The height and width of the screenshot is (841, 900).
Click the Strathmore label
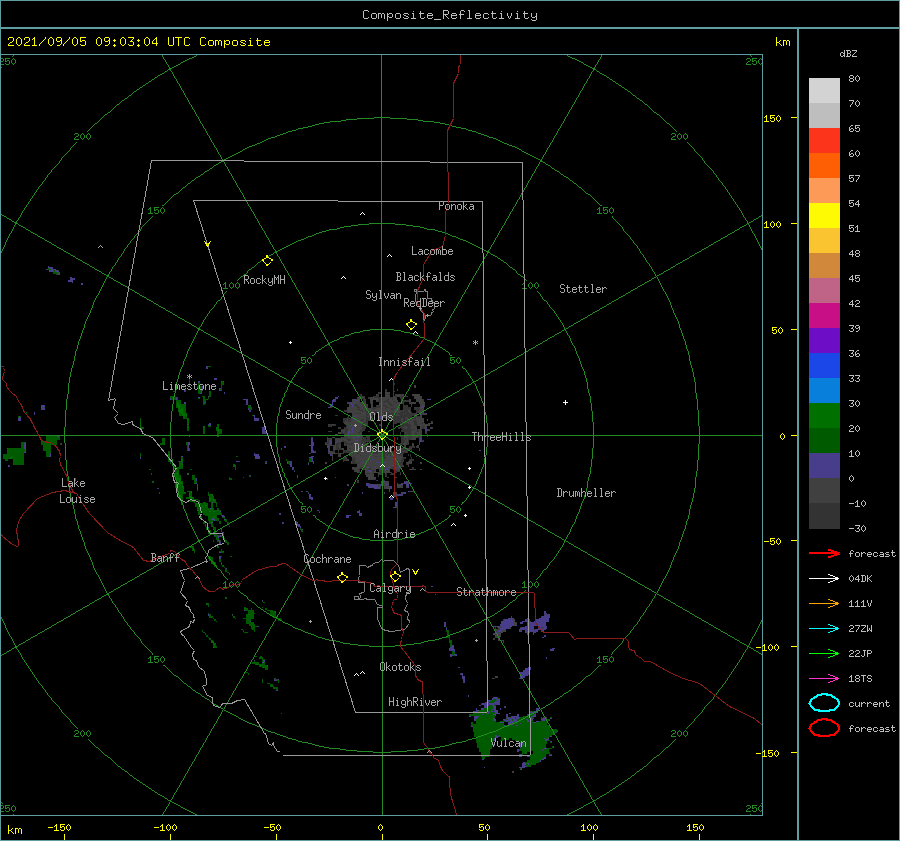tap(486, 592)
